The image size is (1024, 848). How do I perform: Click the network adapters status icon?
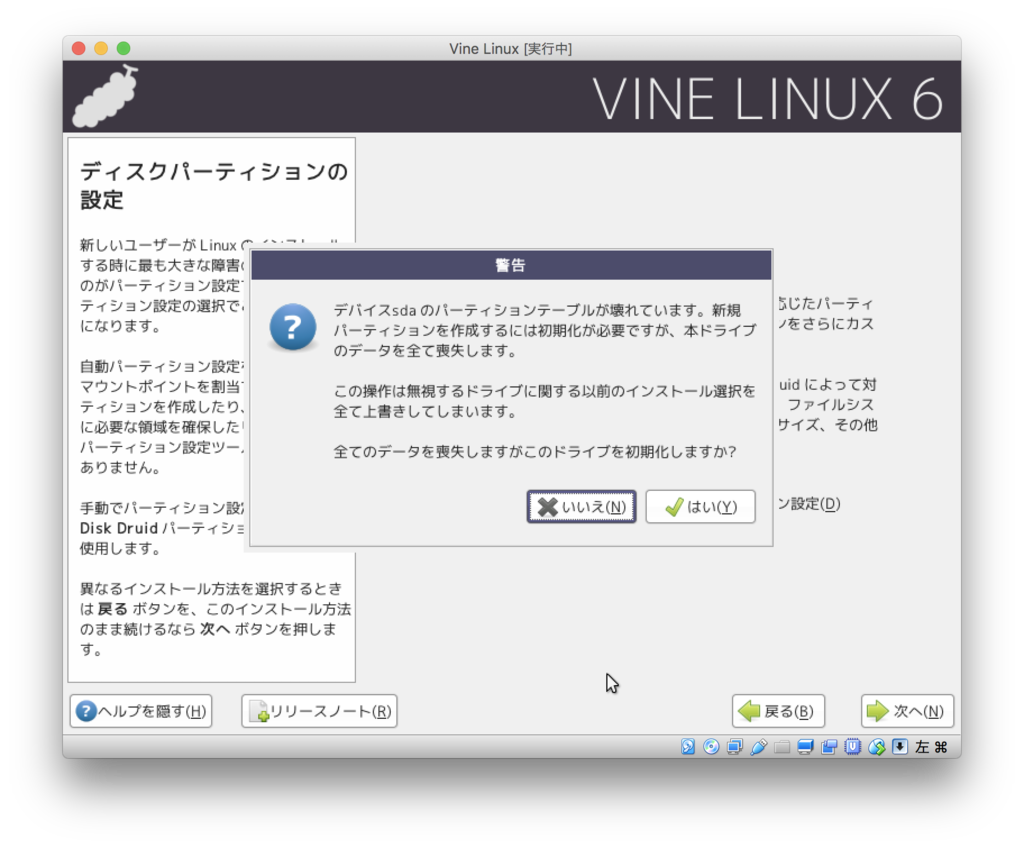(x=735, y=747)
